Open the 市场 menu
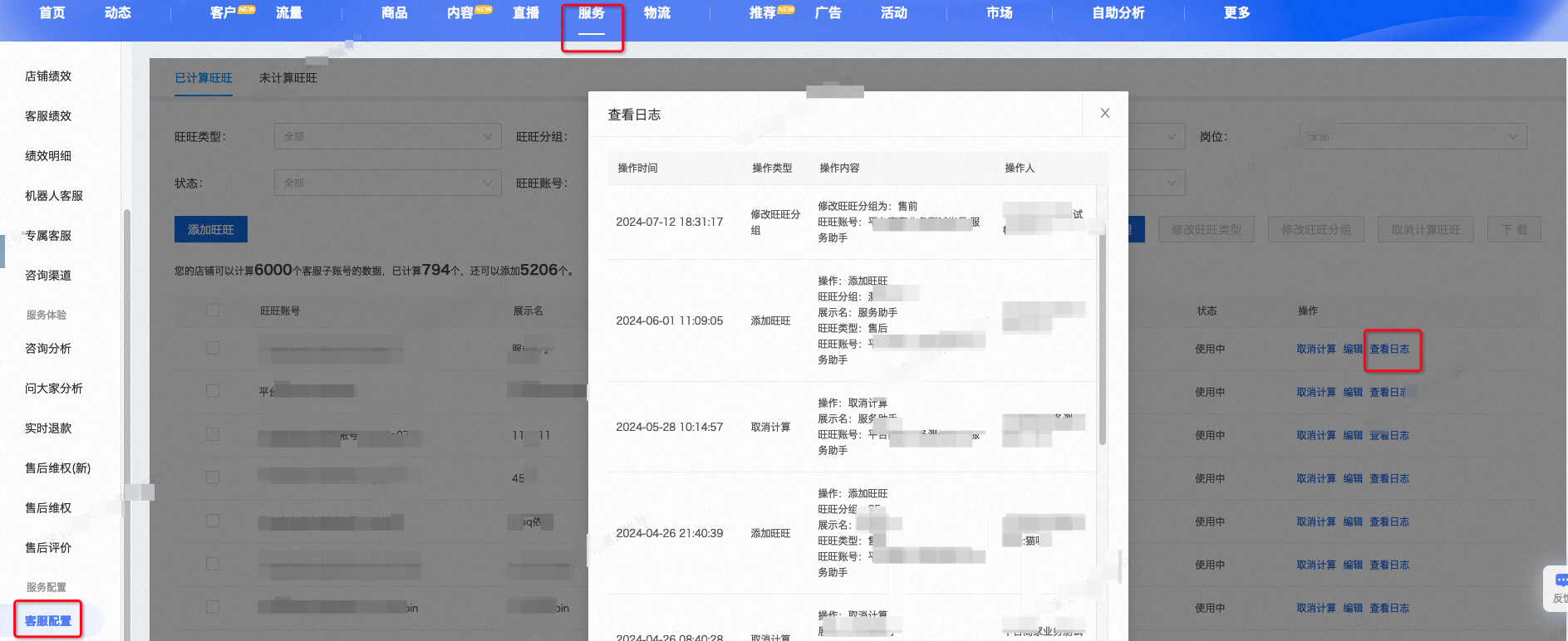Viewport: 1568px width, 641px height. [x=1000, y=12]
